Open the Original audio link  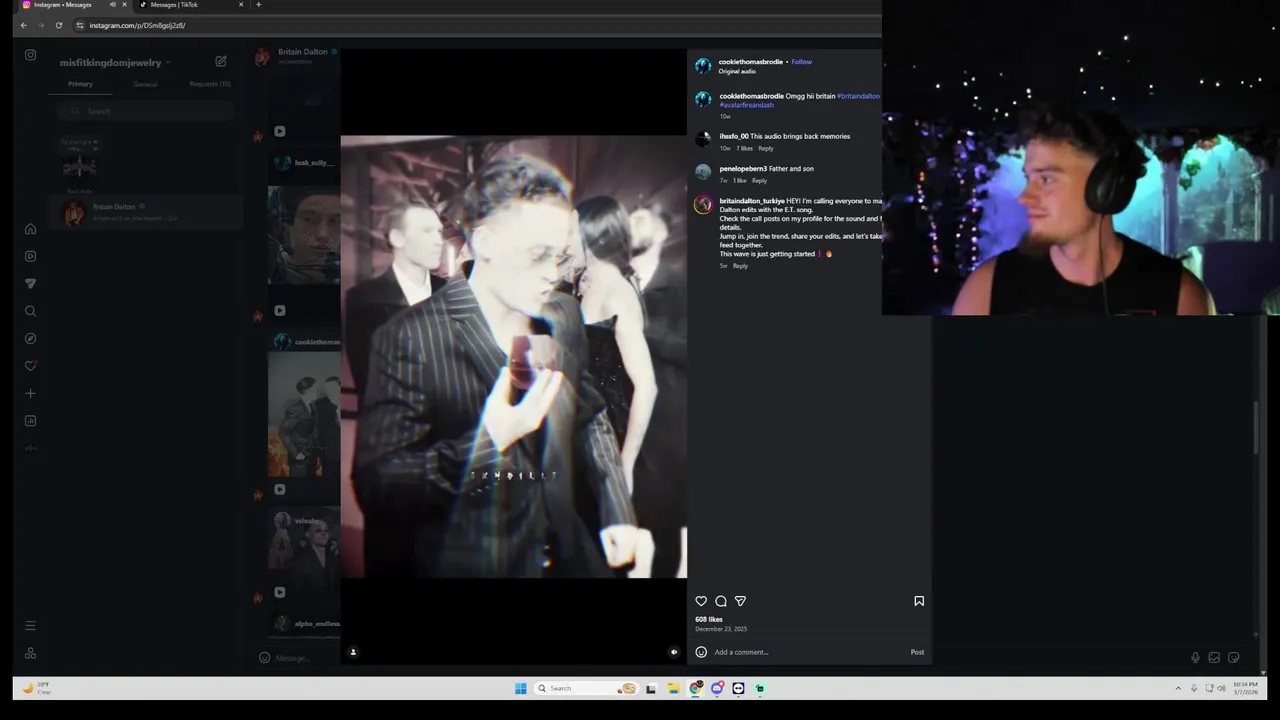coord(737,71)
